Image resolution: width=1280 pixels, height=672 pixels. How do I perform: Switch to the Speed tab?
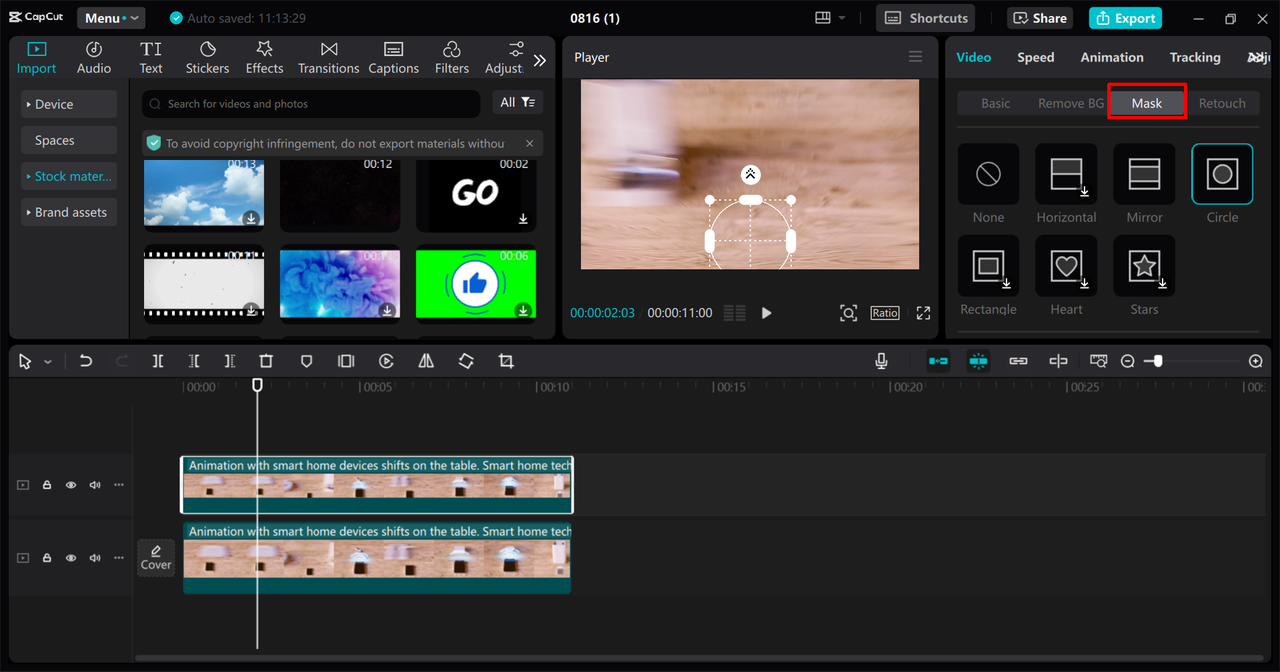[1036, 57]
